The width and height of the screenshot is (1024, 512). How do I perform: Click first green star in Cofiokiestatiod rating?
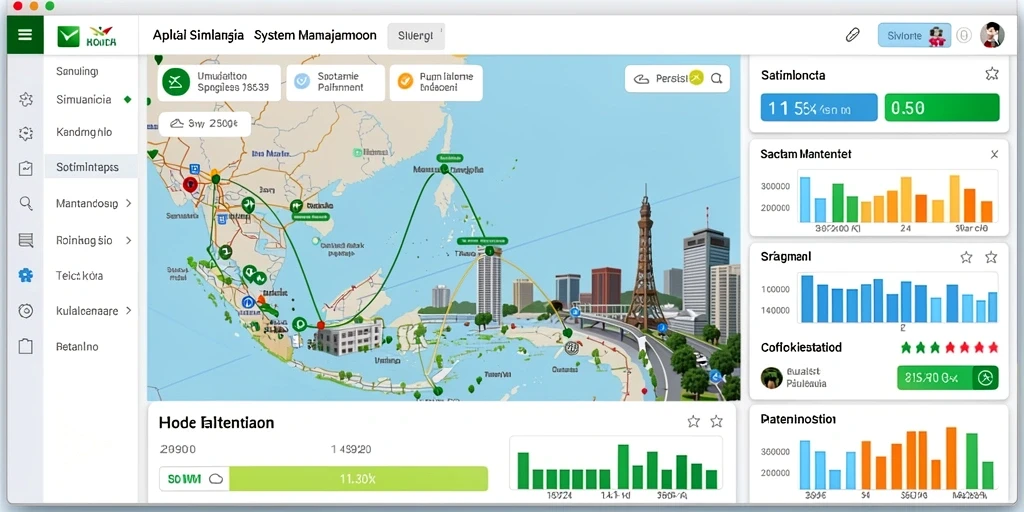906,347
